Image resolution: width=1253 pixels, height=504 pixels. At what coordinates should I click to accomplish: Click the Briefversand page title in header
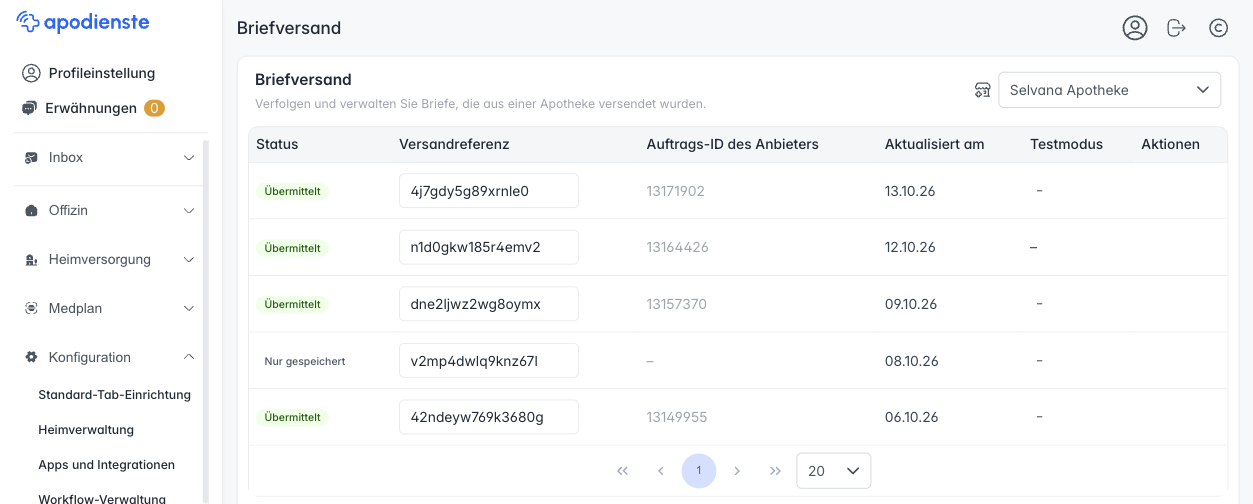point(289,28)
